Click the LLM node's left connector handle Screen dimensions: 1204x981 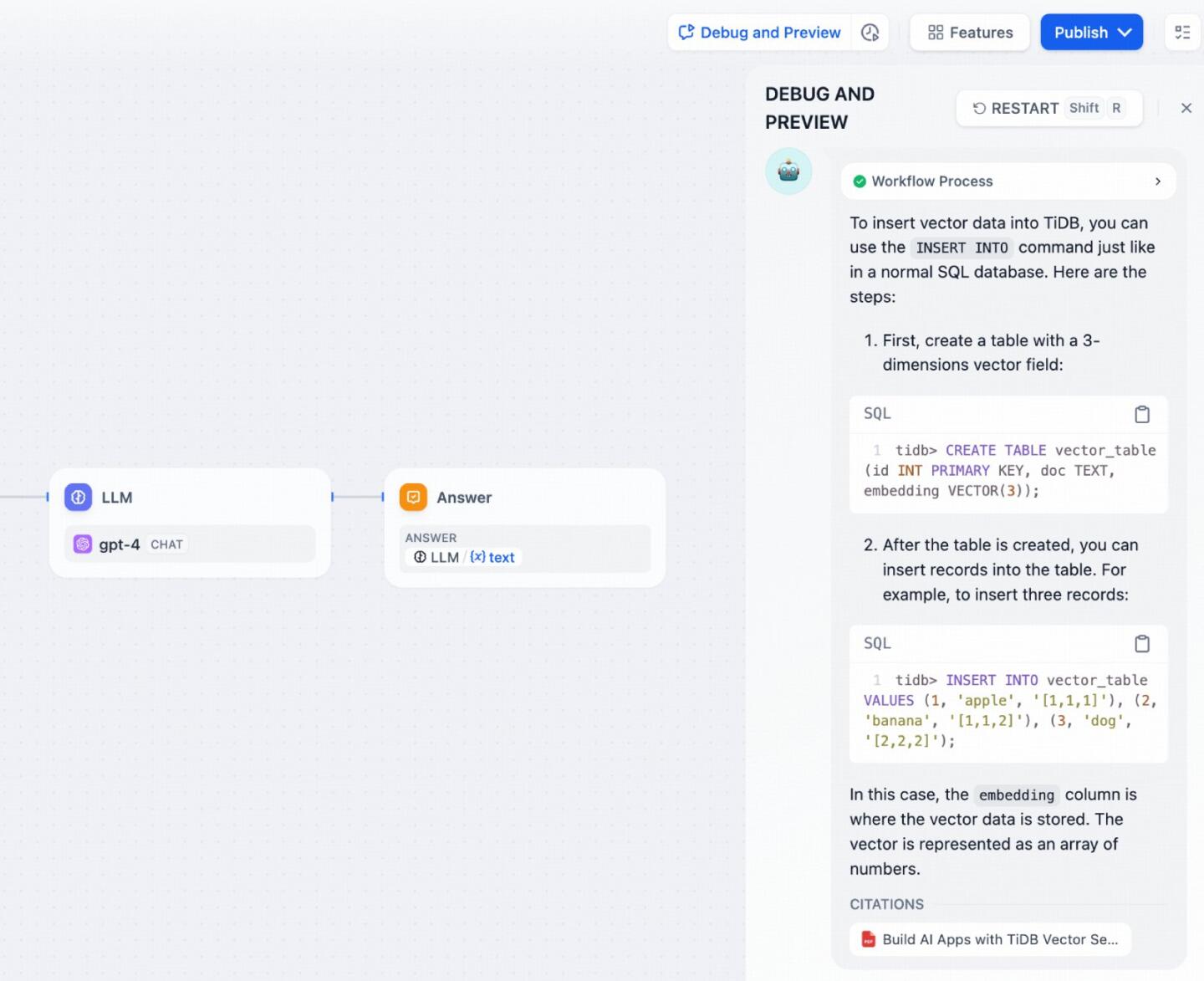coord(48,497)
